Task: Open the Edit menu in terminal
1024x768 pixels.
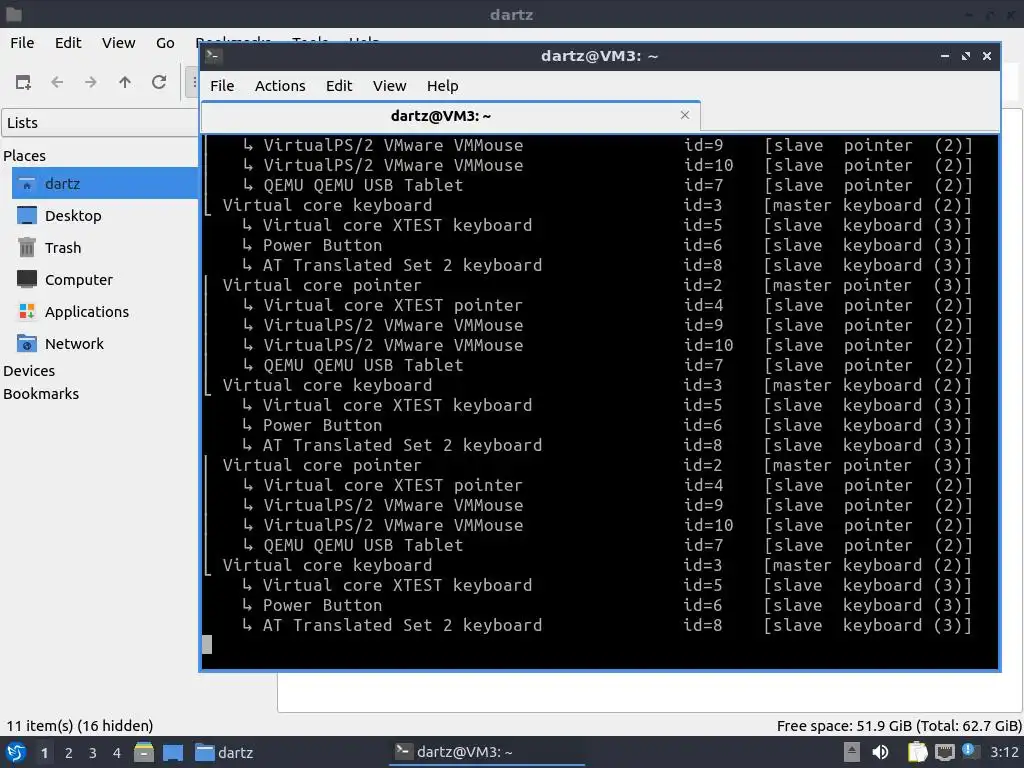Action: point(339,86)
